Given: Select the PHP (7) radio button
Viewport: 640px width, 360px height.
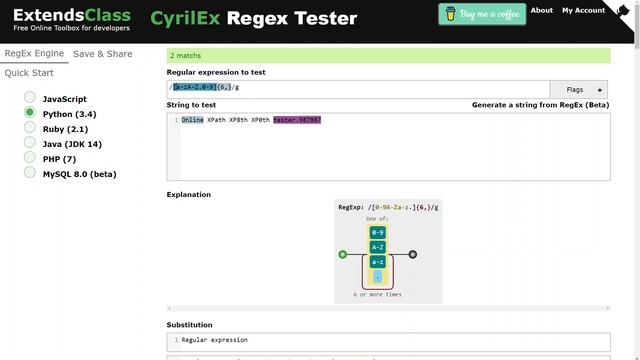Looking at the screenshot, I should point(29,157).
